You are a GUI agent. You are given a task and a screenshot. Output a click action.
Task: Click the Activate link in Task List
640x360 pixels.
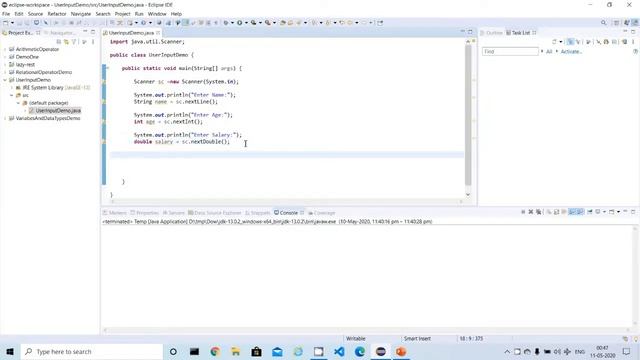pyautogui.click(x=571, y=51)
